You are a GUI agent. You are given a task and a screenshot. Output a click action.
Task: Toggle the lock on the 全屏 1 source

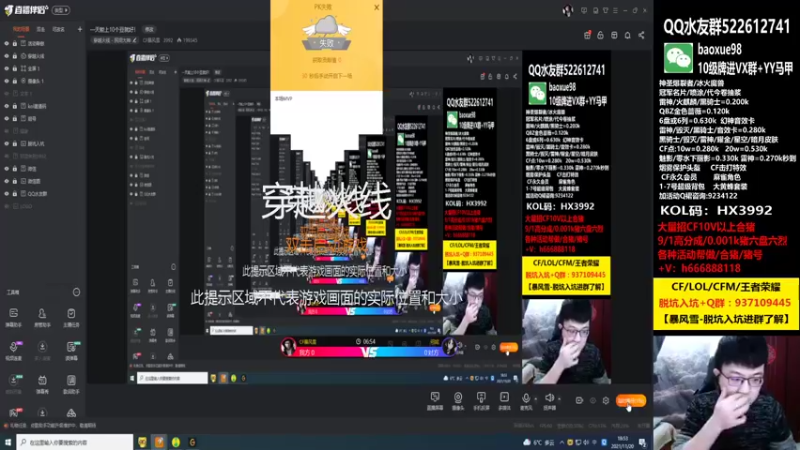pos(15,68)
